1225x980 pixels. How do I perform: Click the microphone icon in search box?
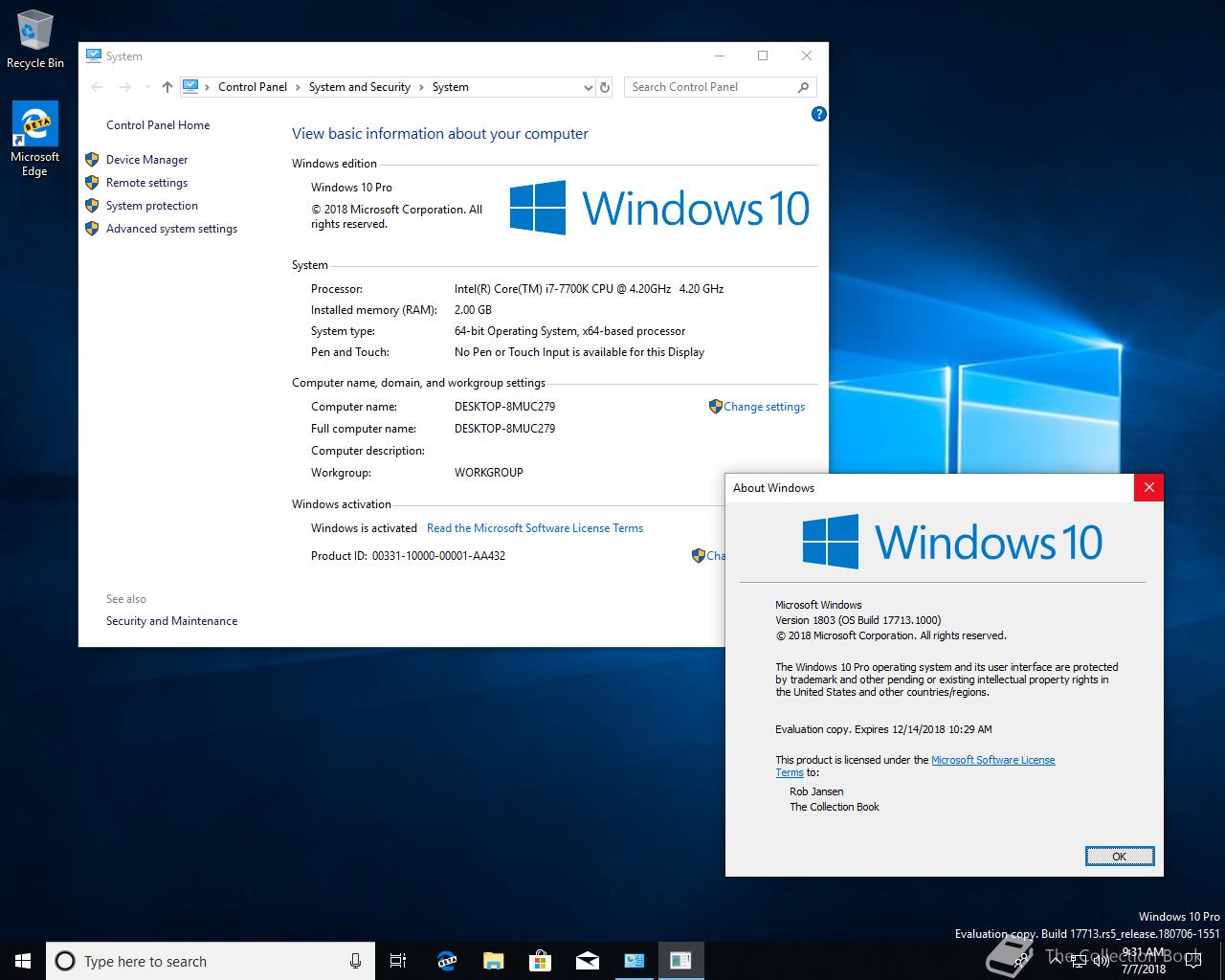coord(355,961)
